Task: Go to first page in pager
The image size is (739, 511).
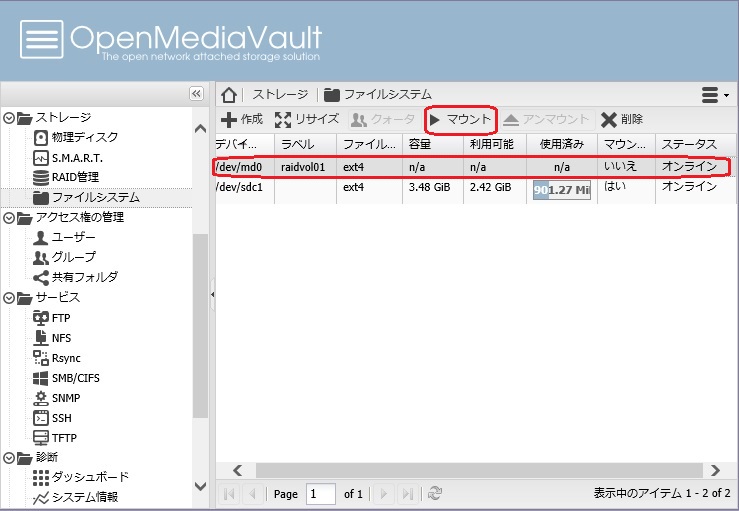Action: click(230, 494)
